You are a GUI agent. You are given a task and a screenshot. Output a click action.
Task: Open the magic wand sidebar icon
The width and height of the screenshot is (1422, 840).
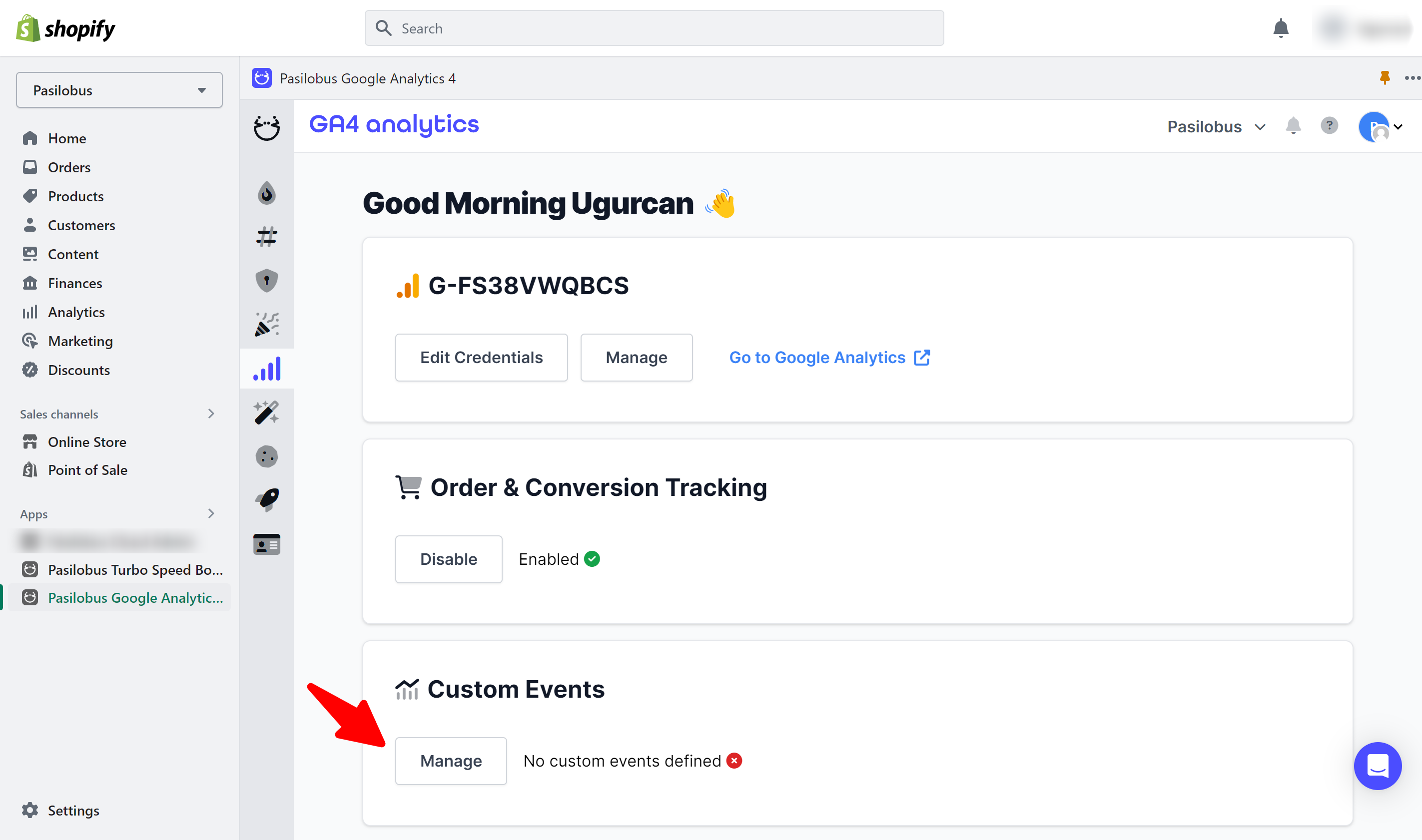point(266,412)
